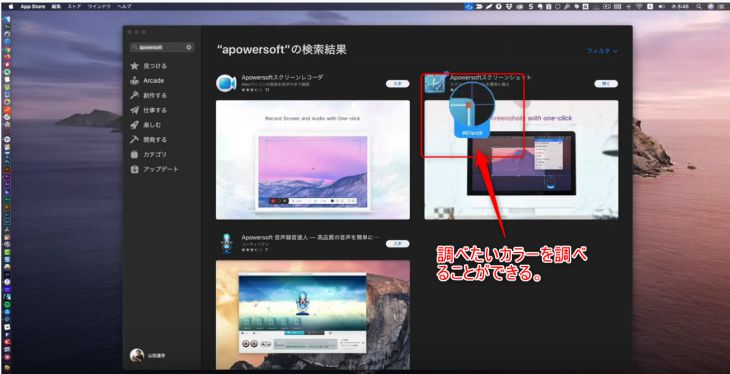Open アップデート in the sidebar

pos(155,169)
